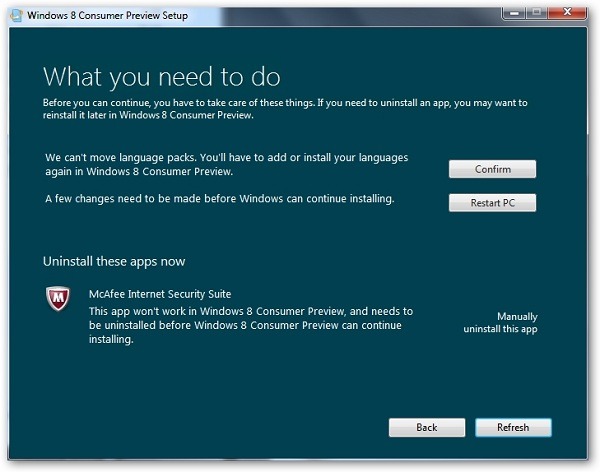Click the Restart PC button
This screenshot has height=472, width=600.
point(492,203)
